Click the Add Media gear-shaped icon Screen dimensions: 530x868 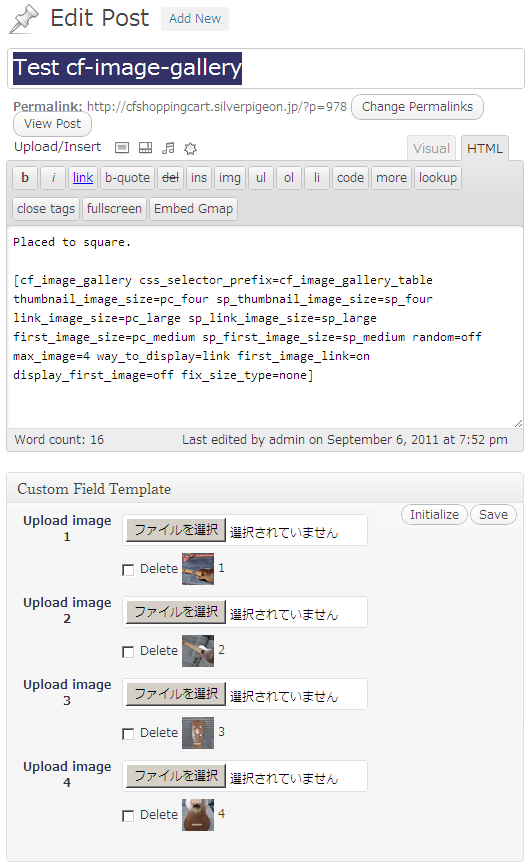point(191,148)
